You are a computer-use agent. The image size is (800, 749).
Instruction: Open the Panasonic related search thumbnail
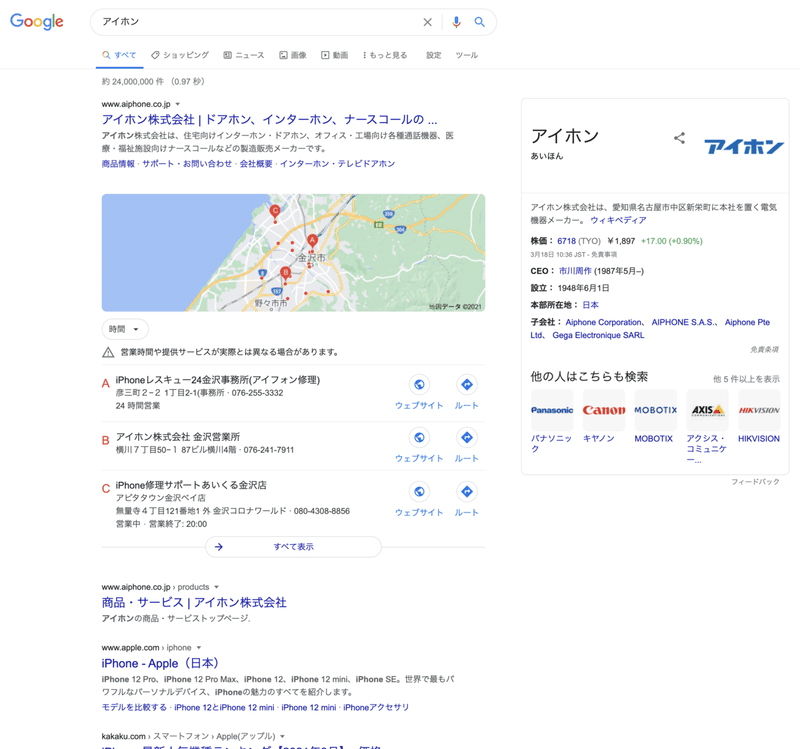click(552, 410)
